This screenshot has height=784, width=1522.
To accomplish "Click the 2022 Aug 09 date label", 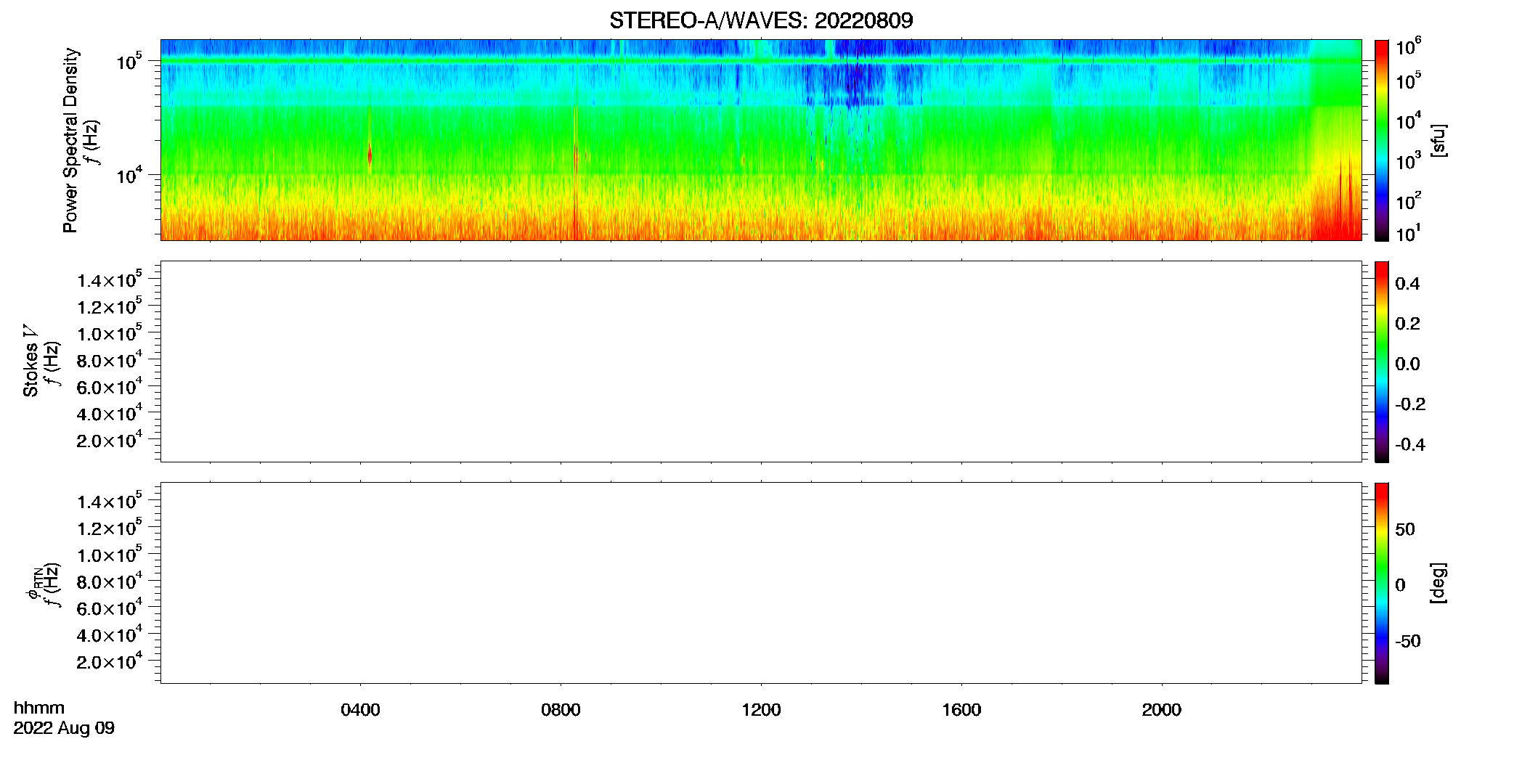I will click(x=64, y=728).
